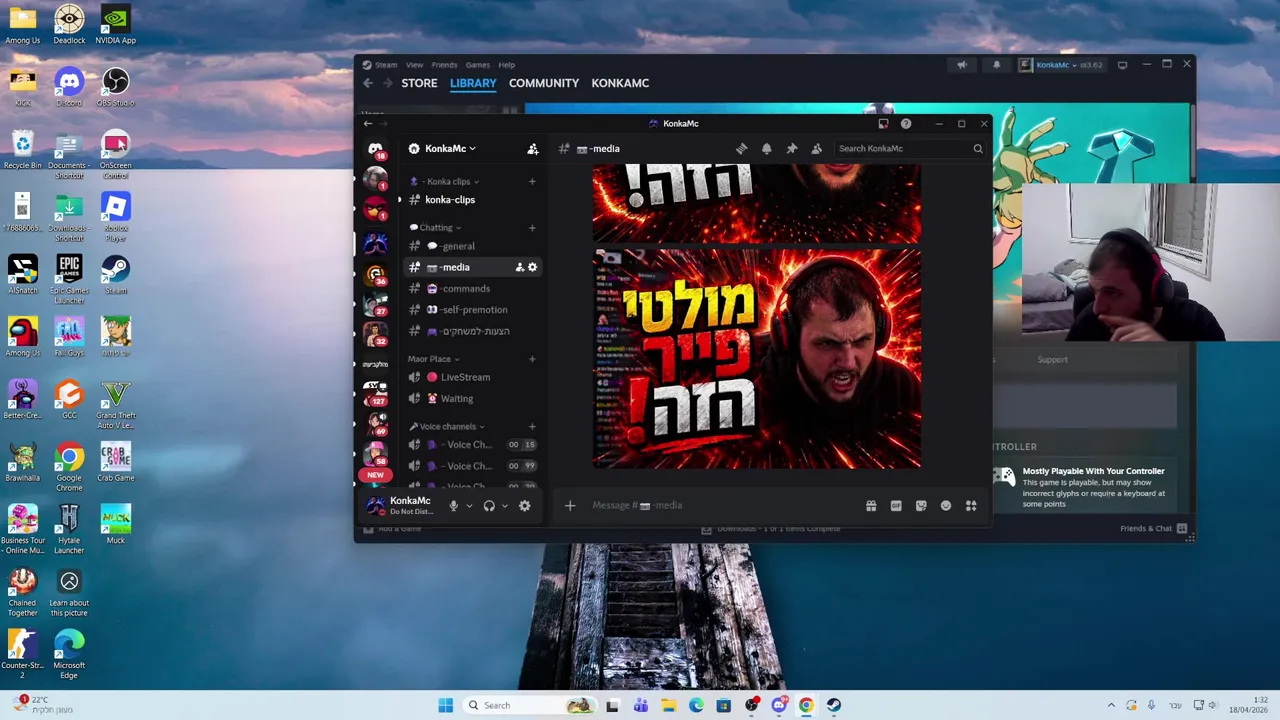The height and width of the screenshot is (720, 1280).
Task: Edit media channel settings gear
Action: click(532, 267)
